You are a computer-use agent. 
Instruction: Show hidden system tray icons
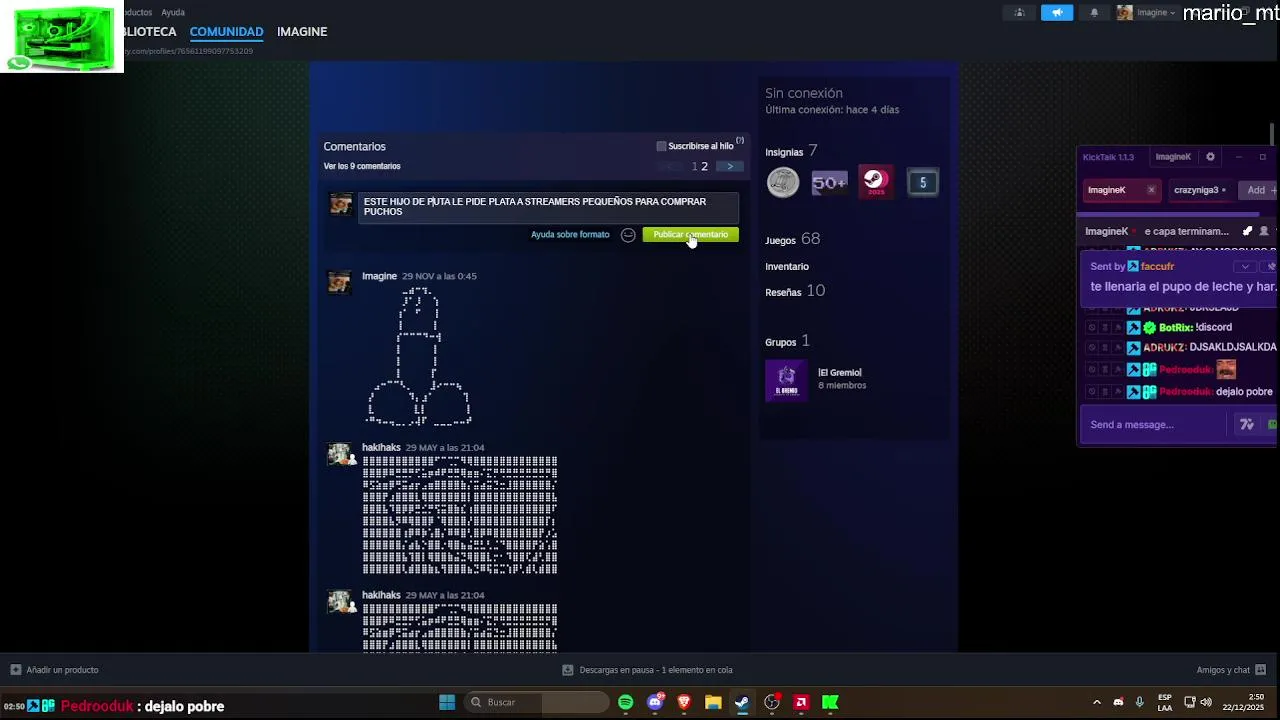[1096, 702]
